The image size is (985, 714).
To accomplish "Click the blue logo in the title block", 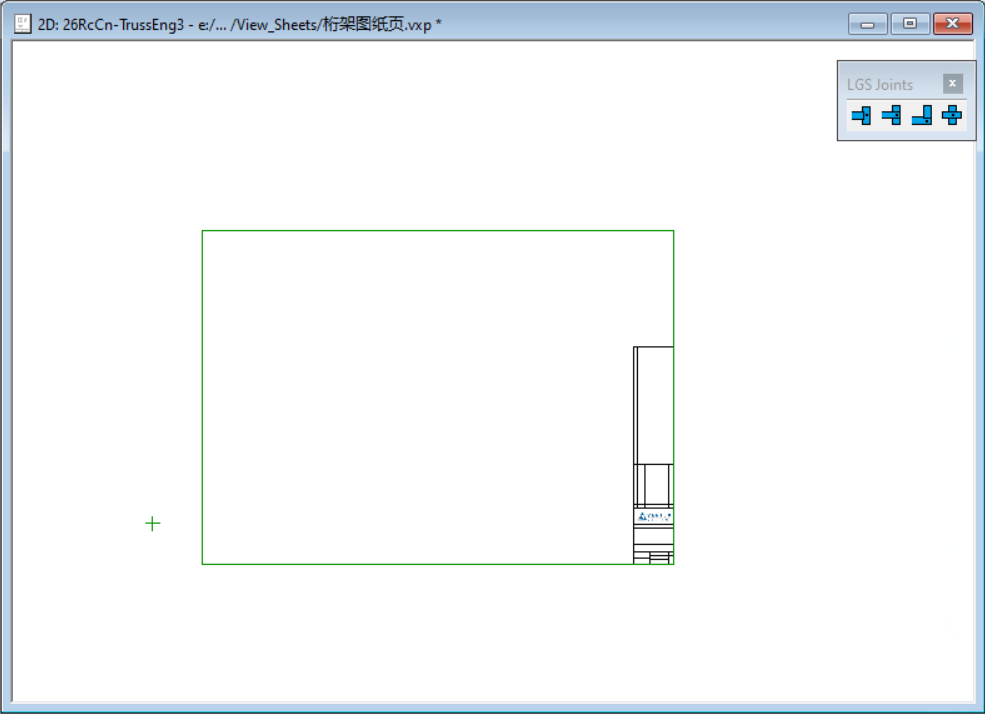I will pyautogui.click(x=654, y=517).
